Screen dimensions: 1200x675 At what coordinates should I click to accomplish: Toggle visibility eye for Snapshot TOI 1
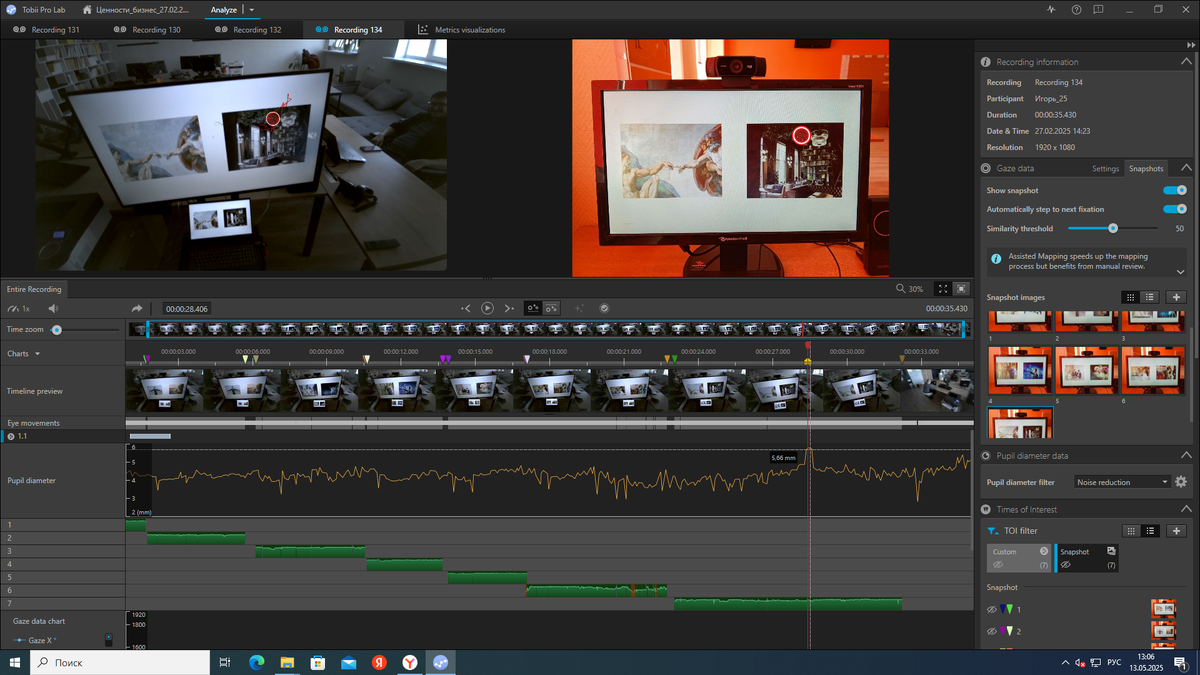point(992,609)
